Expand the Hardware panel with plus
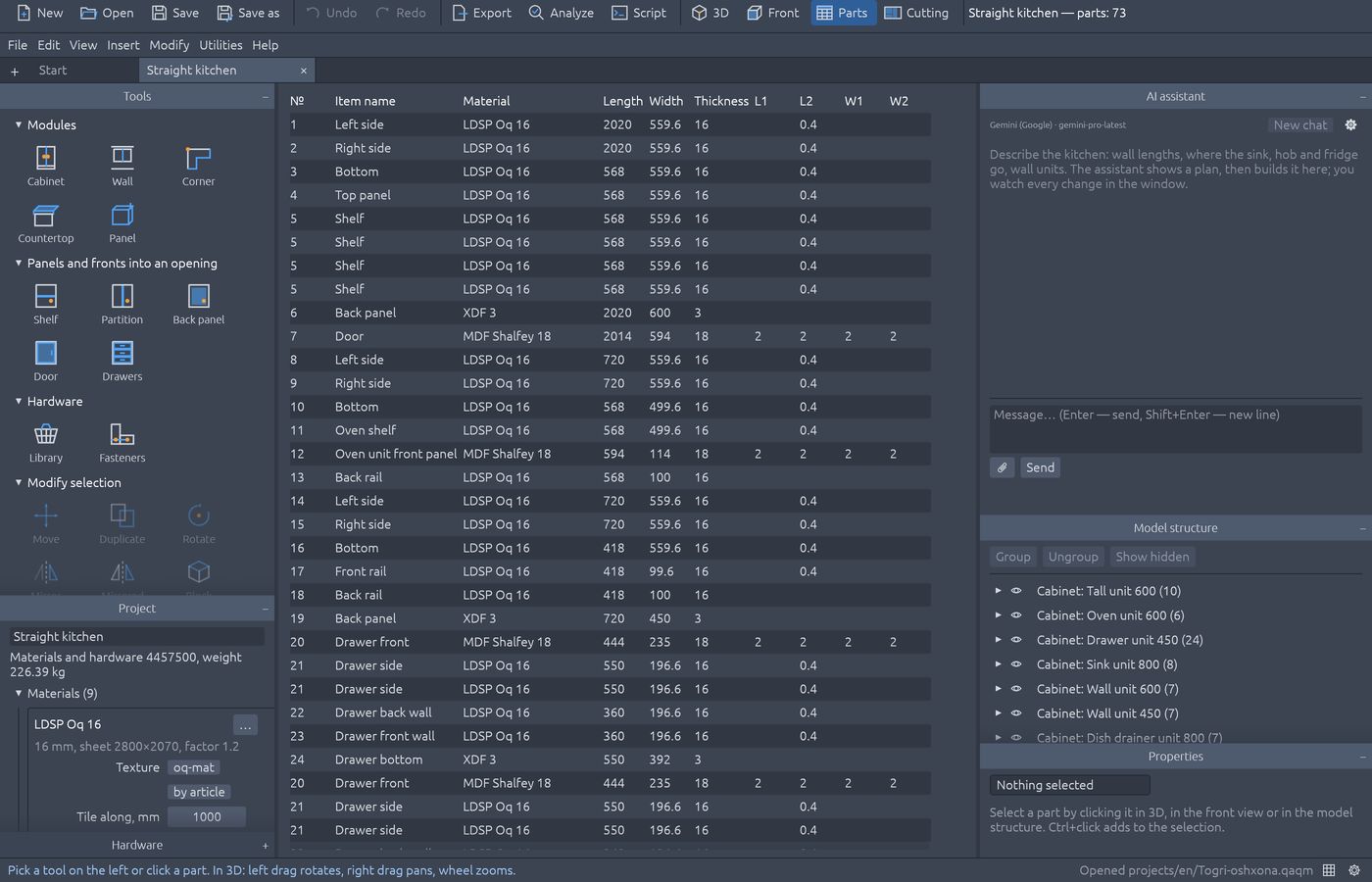This screenshot has width=1372, height=882. (265, 846)
